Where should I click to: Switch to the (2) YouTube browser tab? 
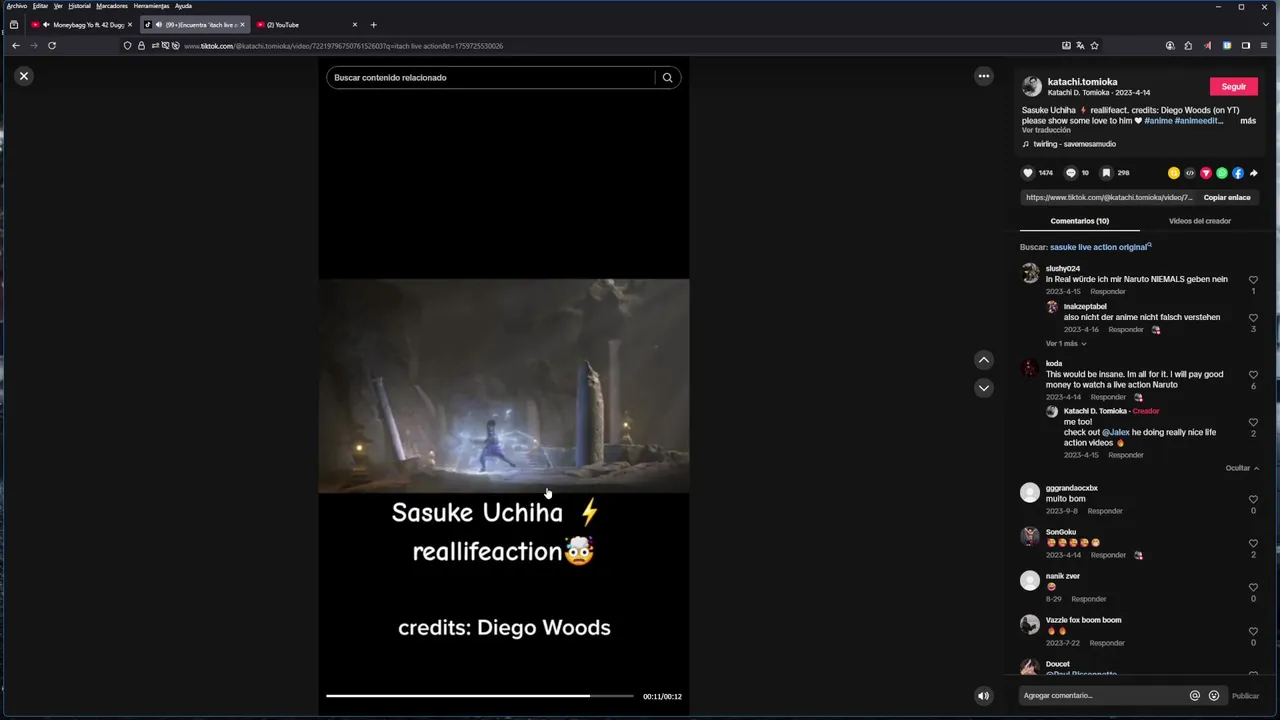pos(305,25)
